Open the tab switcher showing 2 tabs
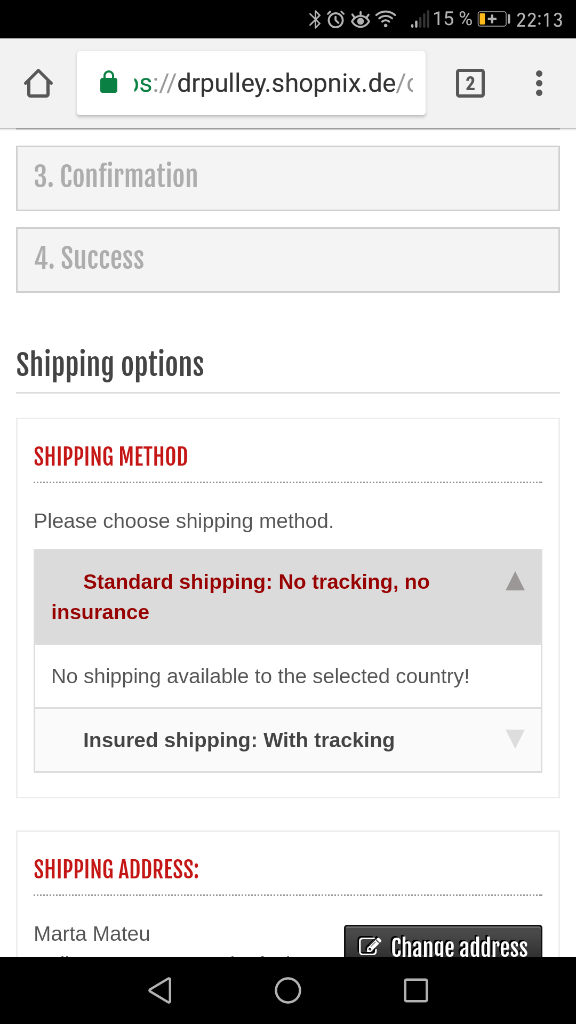The width and height of the screenshot is (576, 1024). pos(470,84)
